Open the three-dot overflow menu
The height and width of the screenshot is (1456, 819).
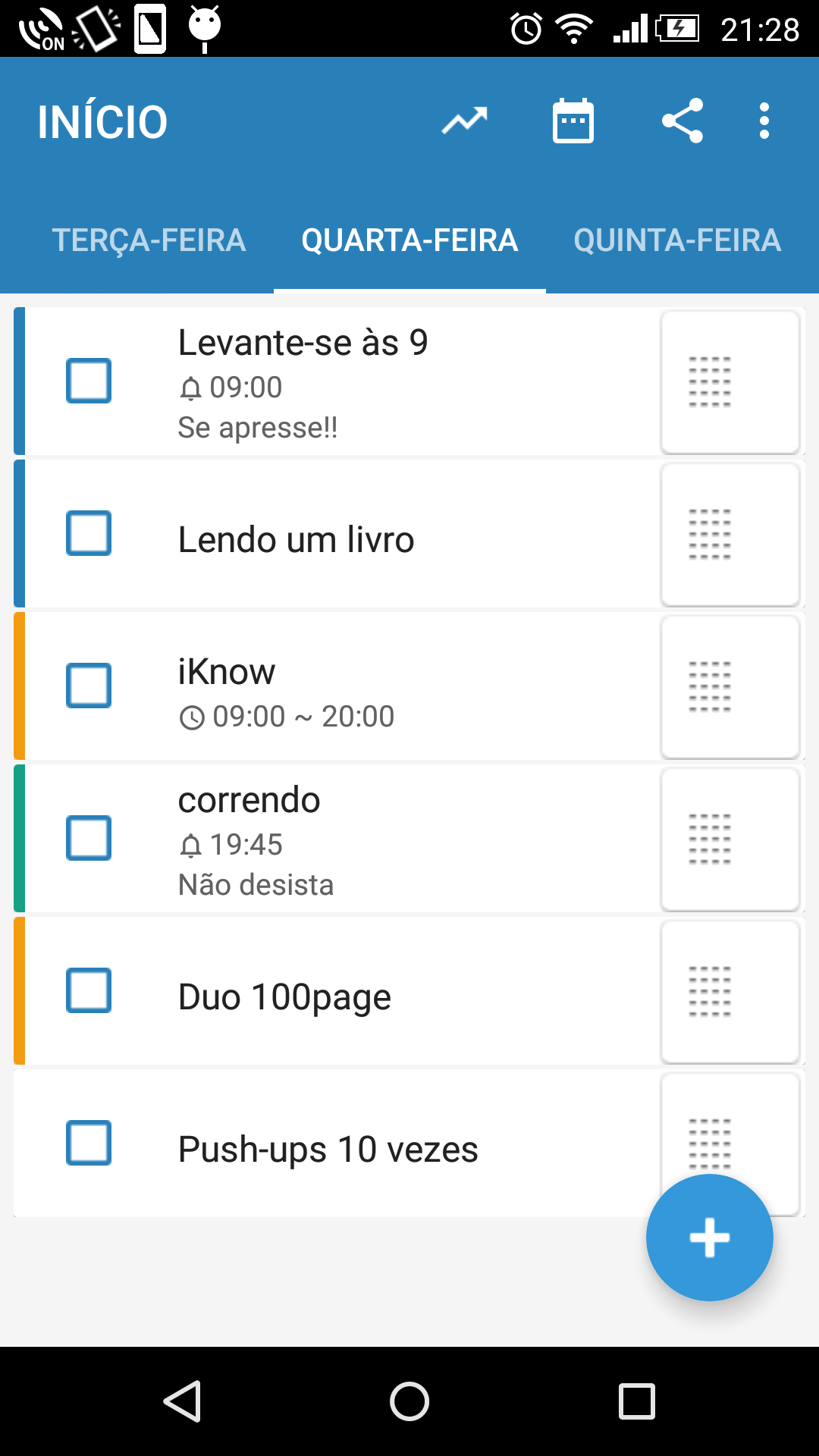pyautogui.click(x=764, y=121)
